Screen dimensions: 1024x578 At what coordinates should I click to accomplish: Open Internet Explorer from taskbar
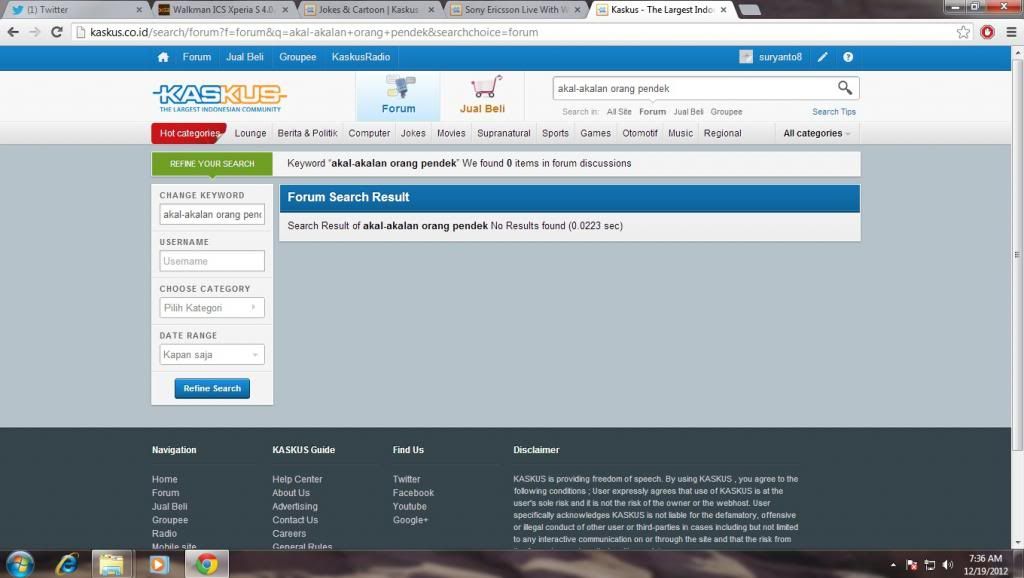[x=67, y=563]
